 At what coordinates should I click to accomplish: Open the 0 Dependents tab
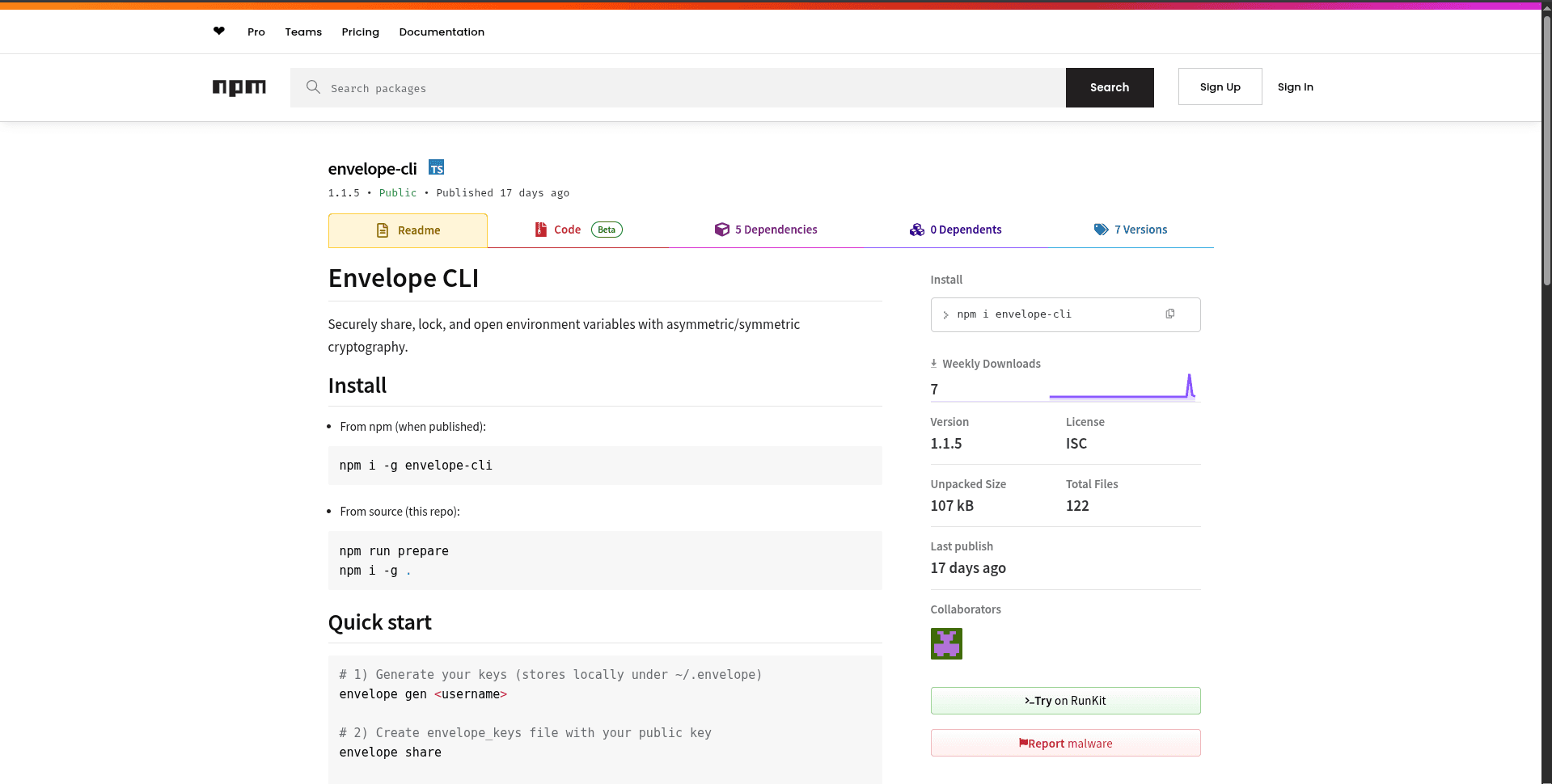pos(955,230)
